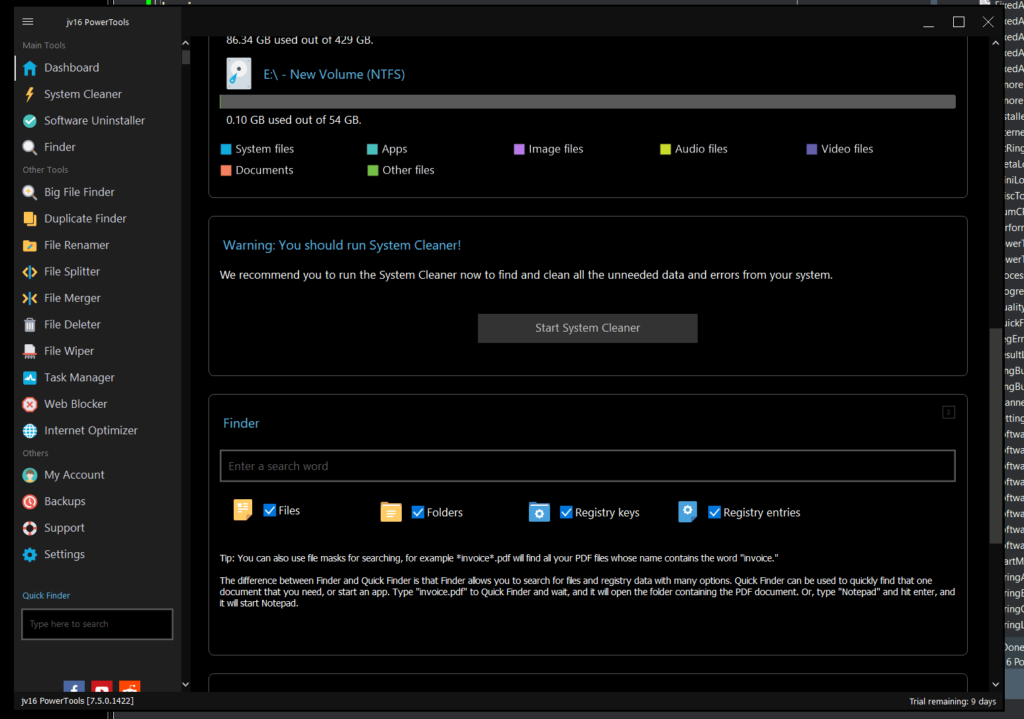Uncheck the Registry keys checkbox
Viewport: 1024px width, 719px height.
tap(566, 513)
